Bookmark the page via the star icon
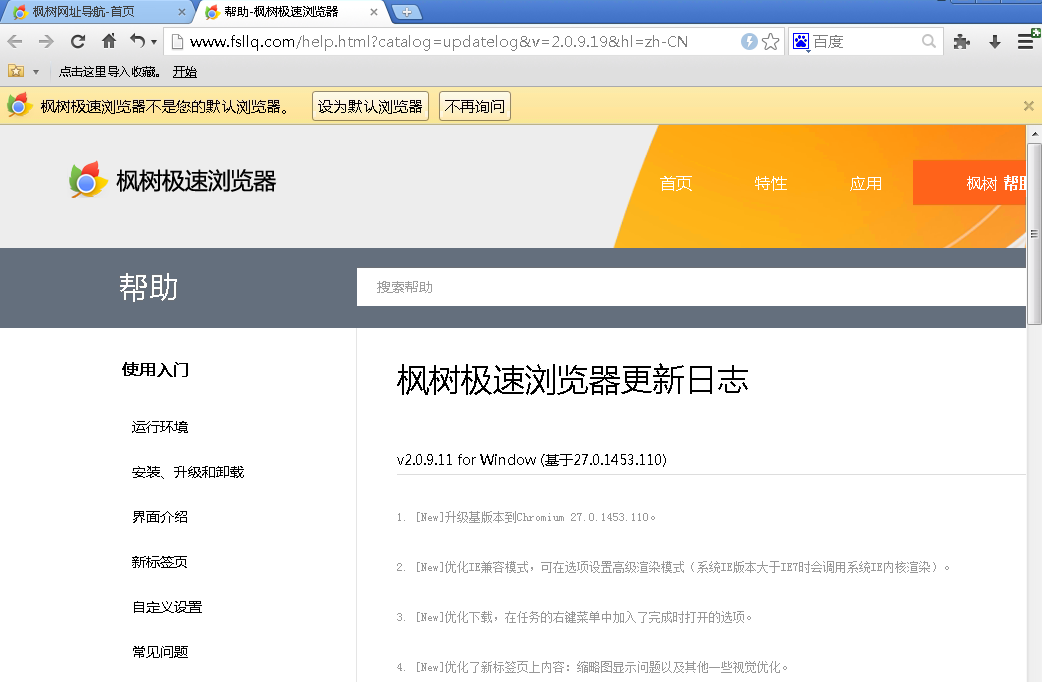This screenshot has height=682, width=1042. [772, 41]
